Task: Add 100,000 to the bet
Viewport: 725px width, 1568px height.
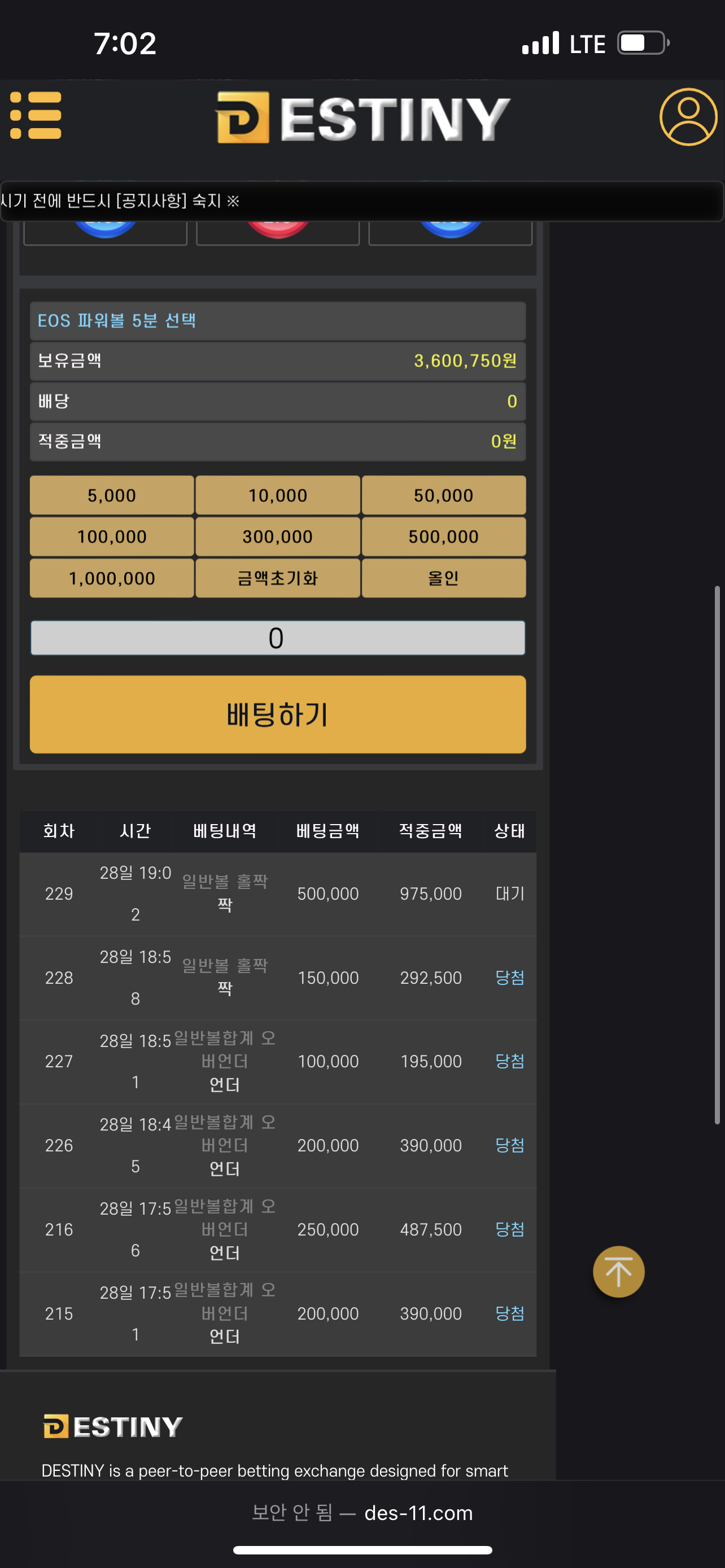Action: [112, 536]
